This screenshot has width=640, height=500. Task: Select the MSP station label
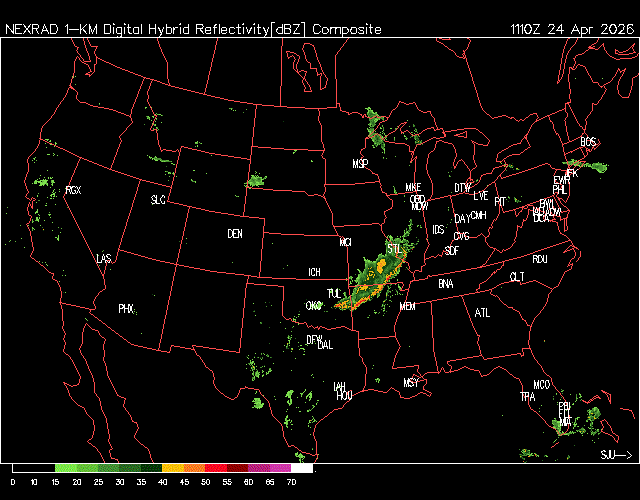[361, 163]
